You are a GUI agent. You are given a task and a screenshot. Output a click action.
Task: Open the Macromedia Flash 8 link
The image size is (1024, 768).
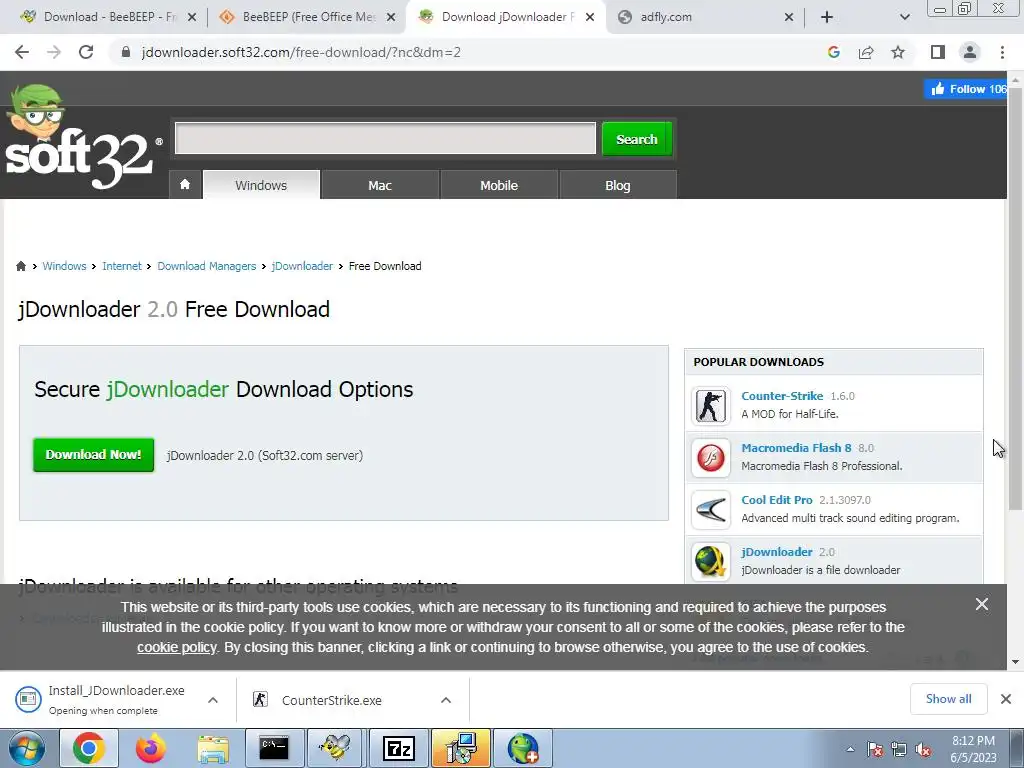(796, 448)
